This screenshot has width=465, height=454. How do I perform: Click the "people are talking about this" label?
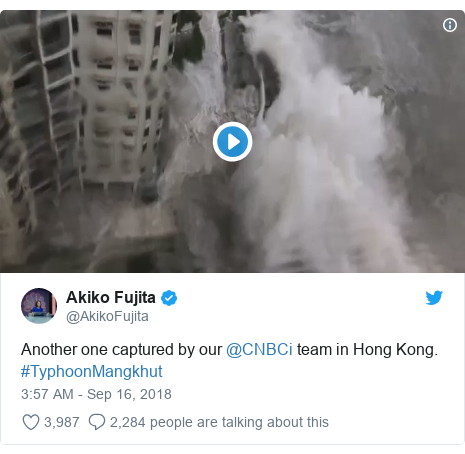click(x=239, y=422)
